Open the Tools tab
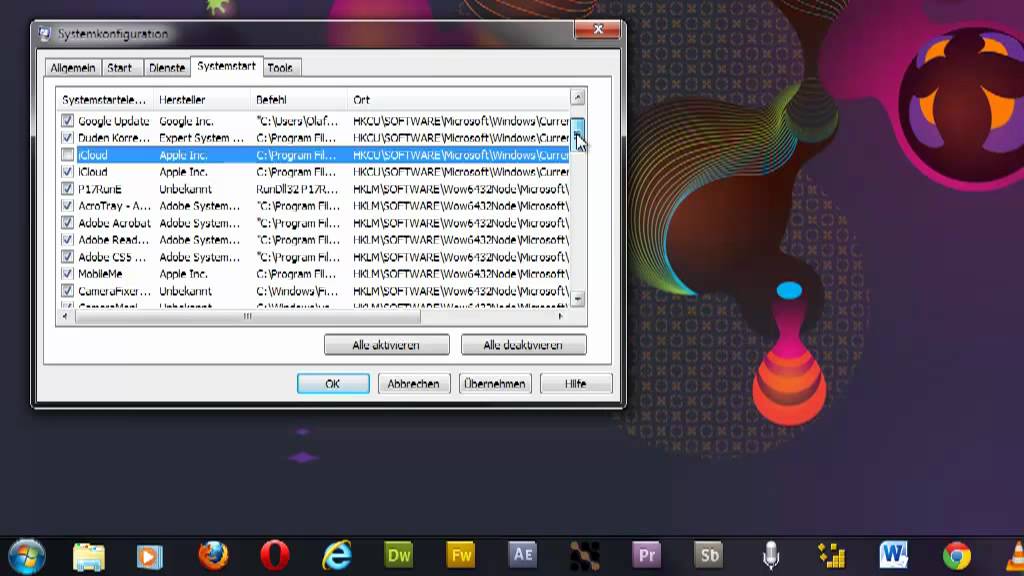This screenshot has width=1024, height=576. click(x=280, y=68)
